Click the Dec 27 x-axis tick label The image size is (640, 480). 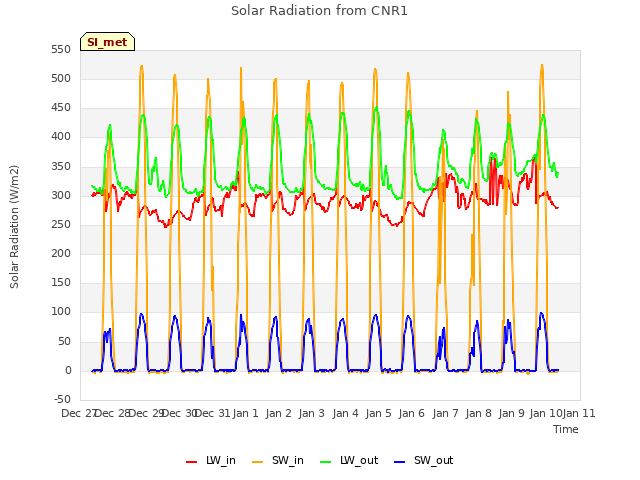point(78,413)
